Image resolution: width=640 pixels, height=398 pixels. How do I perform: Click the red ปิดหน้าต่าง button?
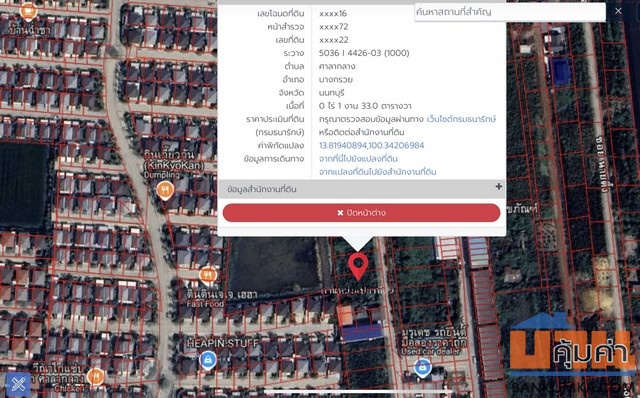(362, 213)
